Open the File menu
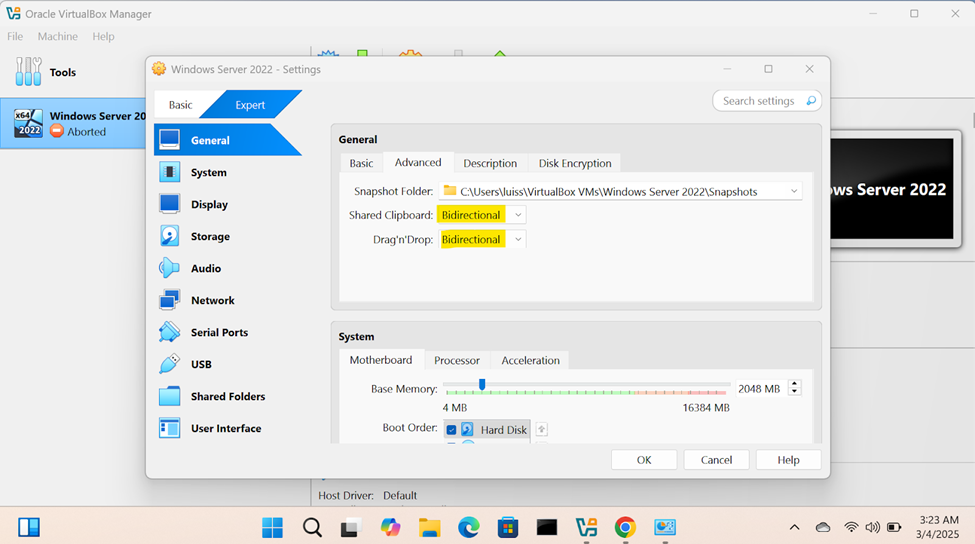This screenshot has height=544, width=975. coord(15,36)
